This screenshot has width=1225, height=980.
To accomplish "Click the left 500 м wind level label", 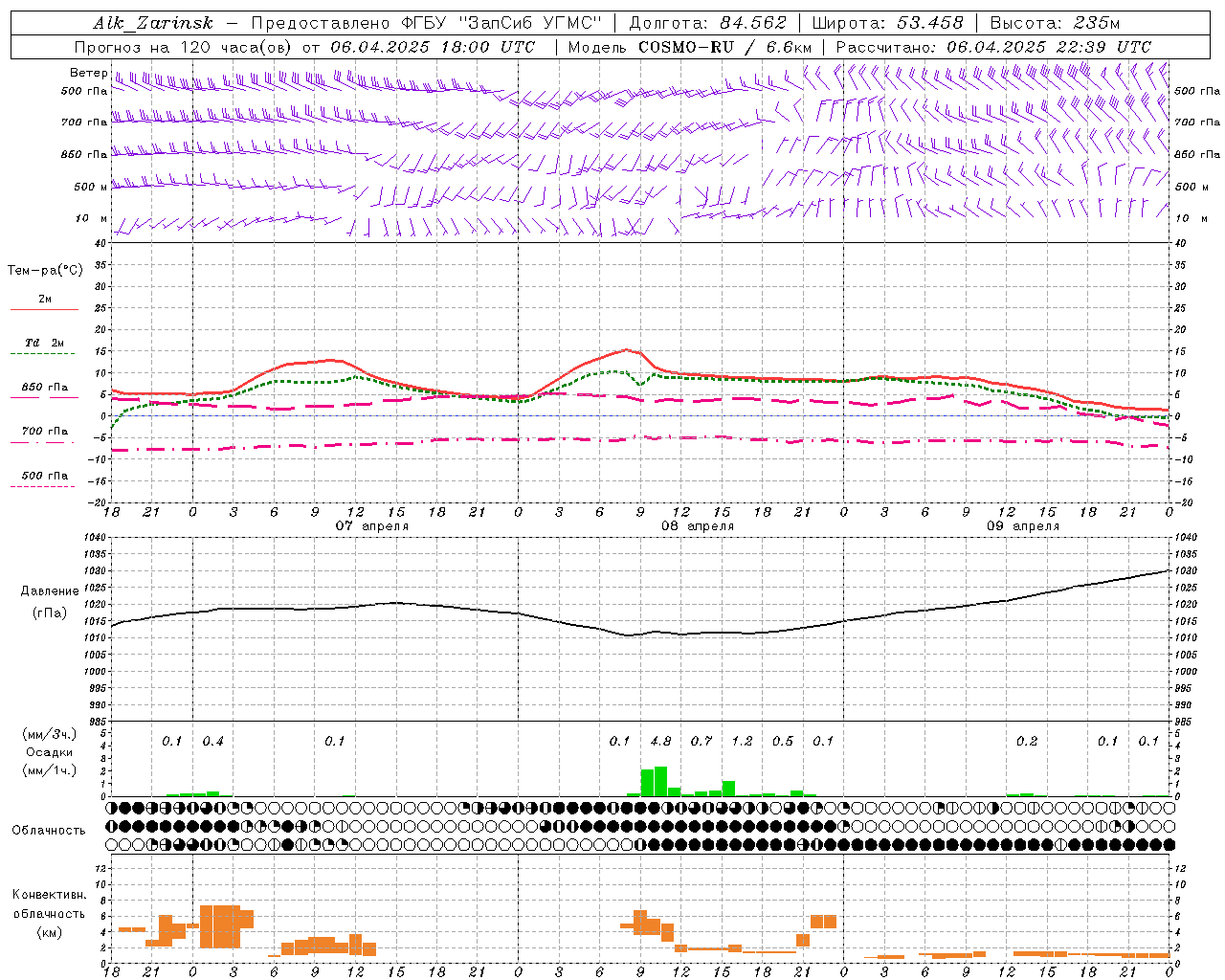I will (x=91, y=188).
